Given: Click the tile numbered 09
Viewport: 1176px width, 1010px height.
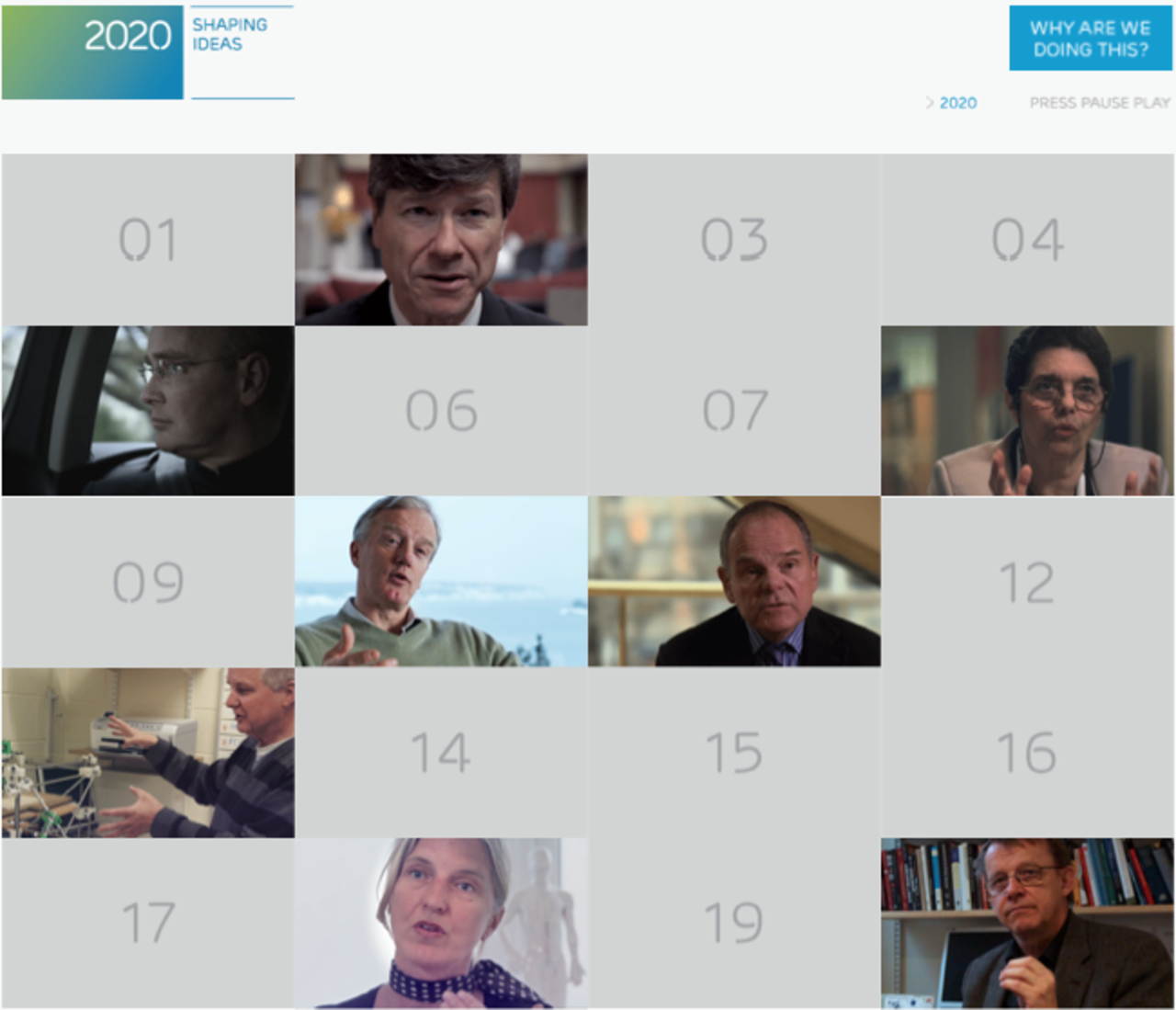Looking at the screenshot, I should tap(148, 582).
